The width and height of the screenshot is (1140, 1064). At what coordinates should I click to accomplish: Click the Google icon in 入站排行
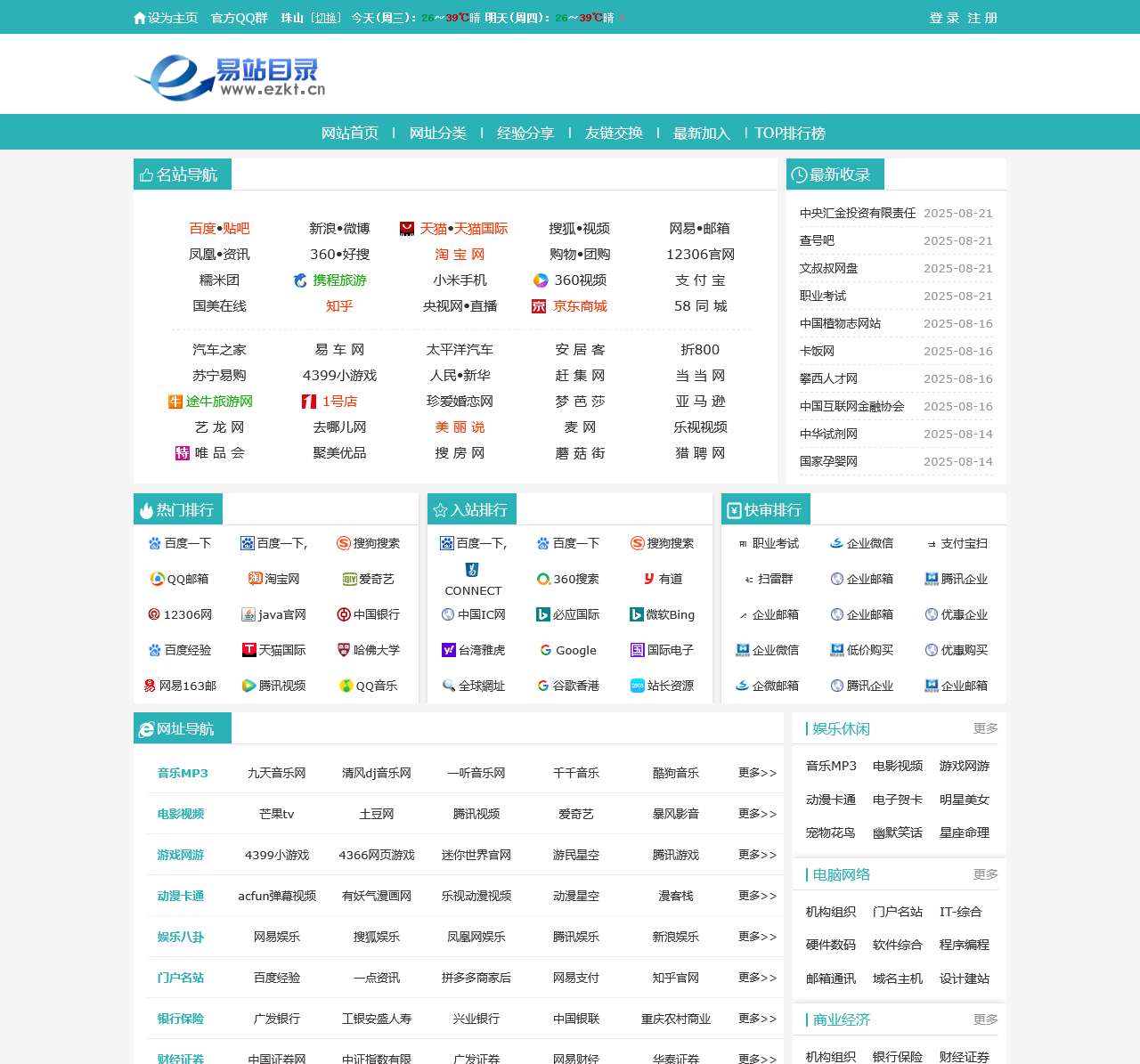pyautogui.click(x=546, y=650)
